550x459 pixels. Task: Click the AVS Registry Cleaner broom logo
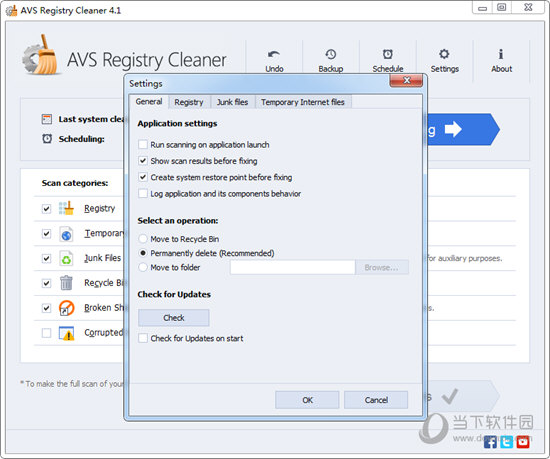[40, 55]
